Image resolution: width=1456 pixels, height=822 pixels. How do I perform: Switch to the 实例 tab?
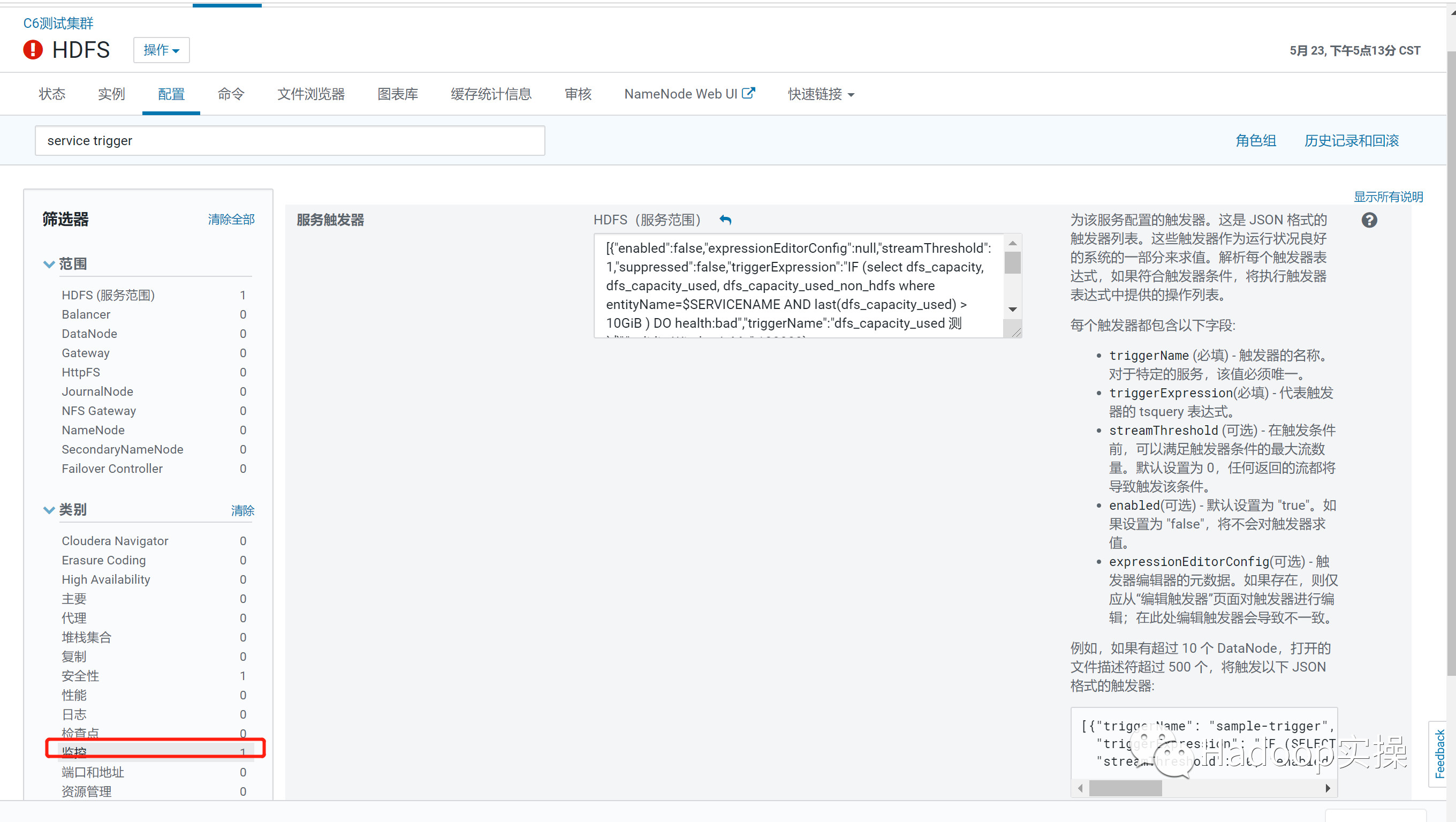(x=111, y=94)
